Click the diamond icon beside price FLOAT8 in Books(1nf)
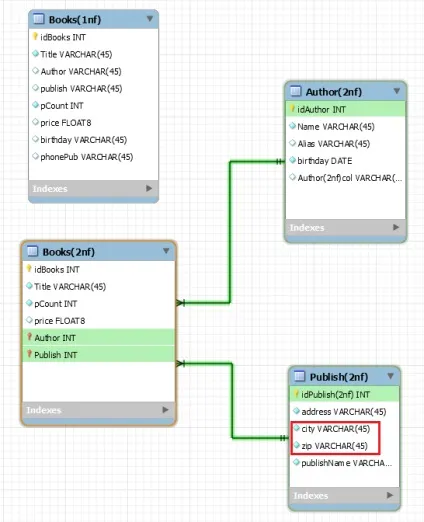Image resolution: width=424 pixels, height=522 pixels. click(35, 122)
